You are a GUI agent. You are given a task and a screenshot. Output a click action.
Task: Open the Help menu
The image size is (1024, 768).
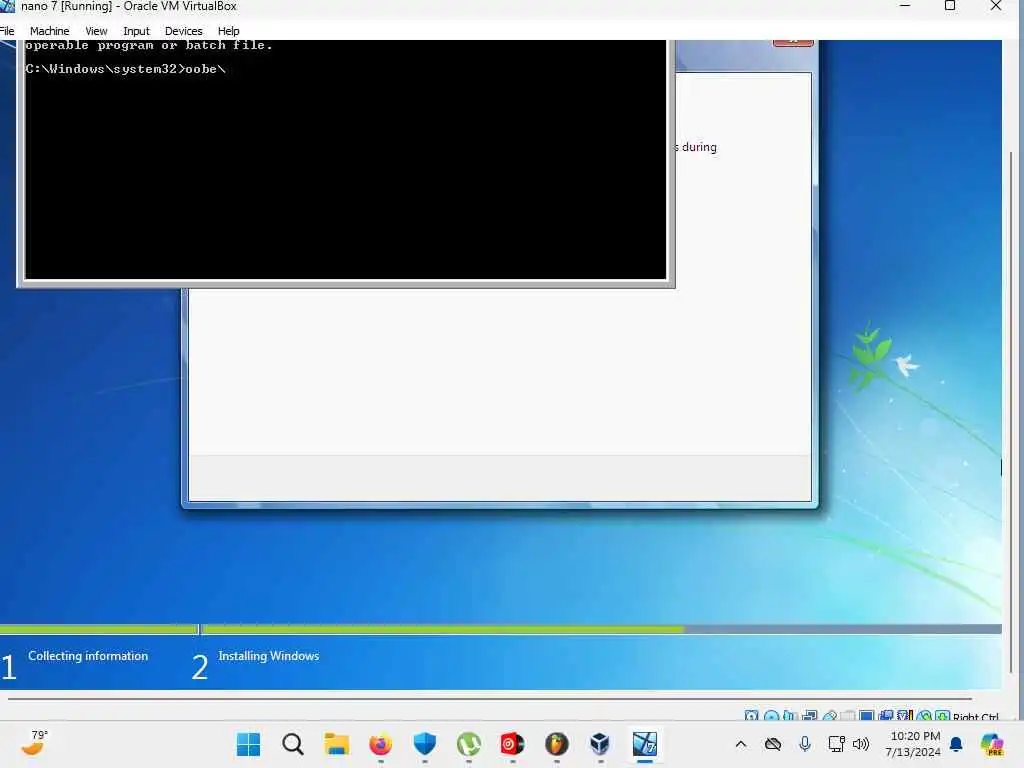click(x=229, y=31)
